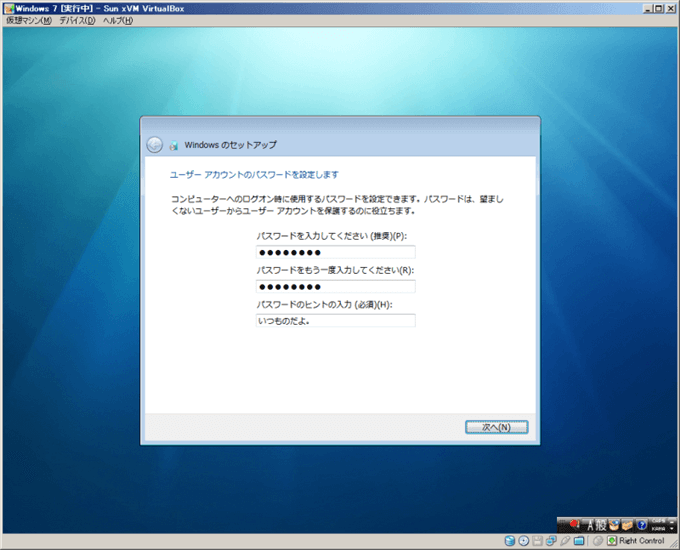Click the 次へ(N) button
This screenshot has width=680, height=550.
click(496, 427)
